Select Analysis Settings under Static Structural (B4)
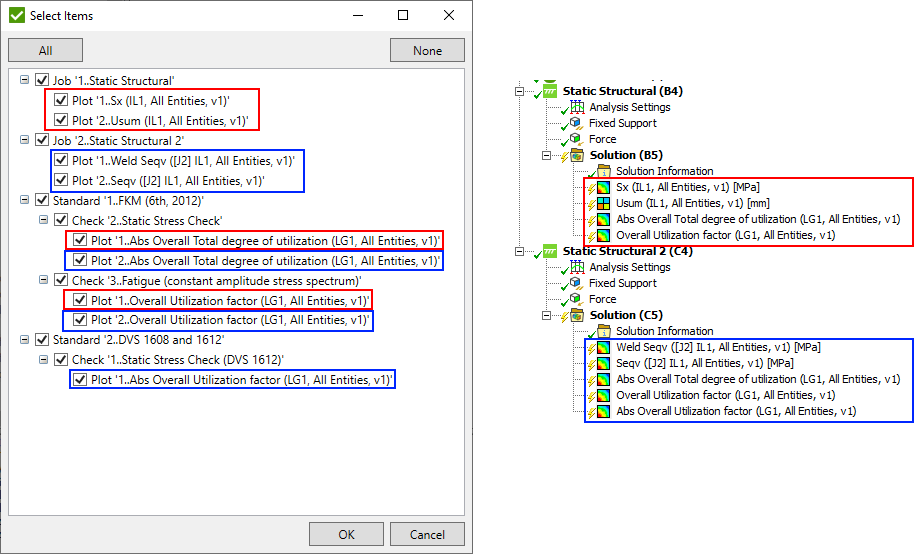Screen dimensions: 919x554 [x=629, y=107]
